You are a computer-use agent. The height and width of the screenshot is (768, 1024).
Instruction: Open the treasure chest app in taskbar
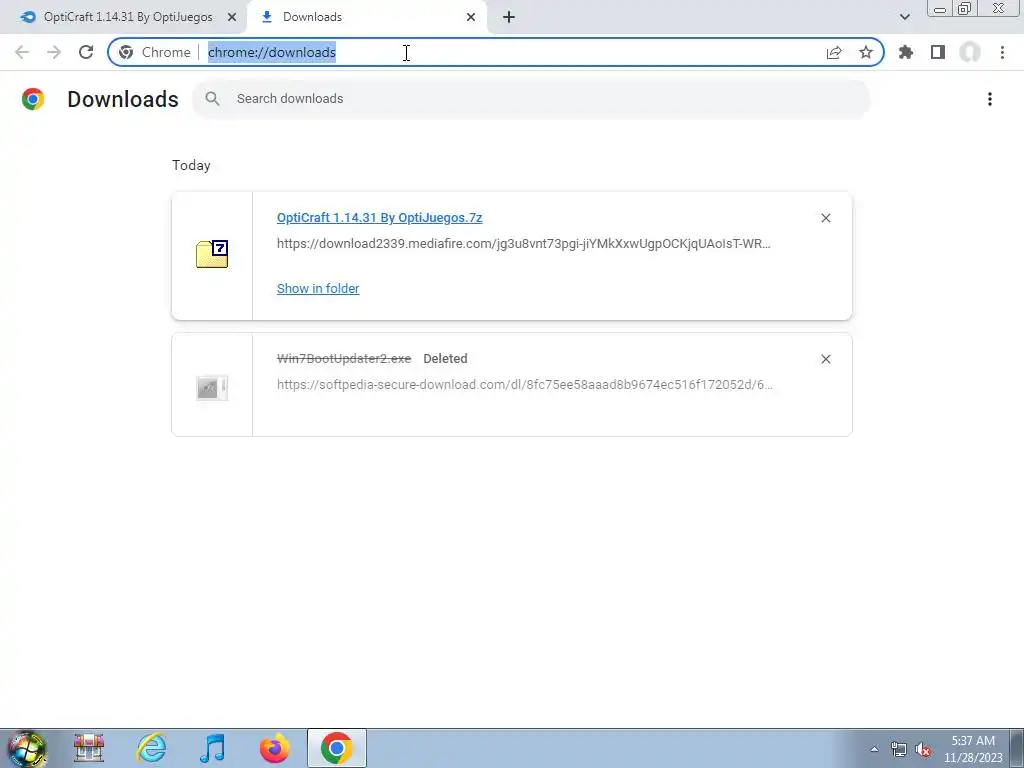tap(89, 748)
